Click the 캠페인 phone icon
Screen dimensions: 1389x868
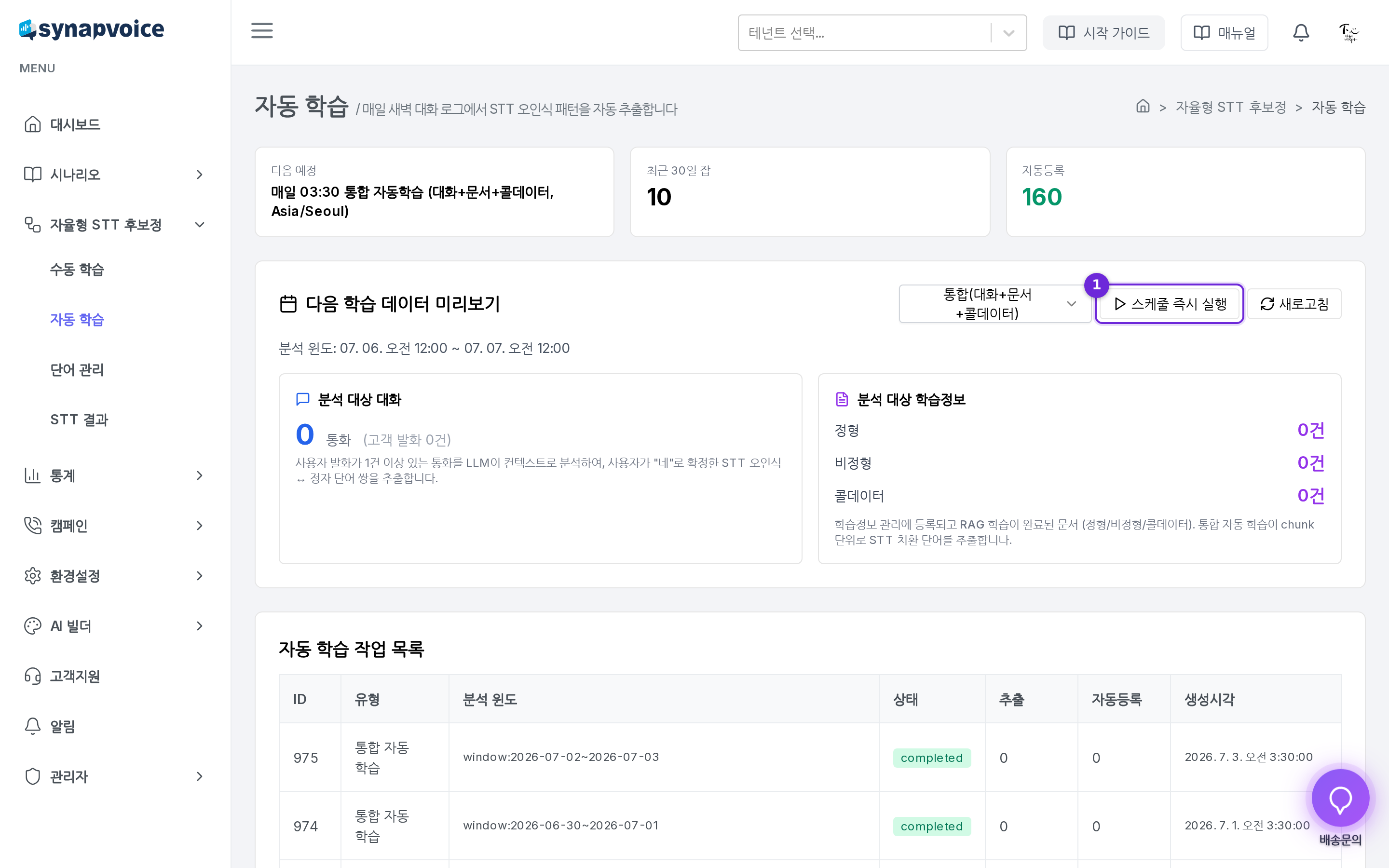tap(33, 525)
